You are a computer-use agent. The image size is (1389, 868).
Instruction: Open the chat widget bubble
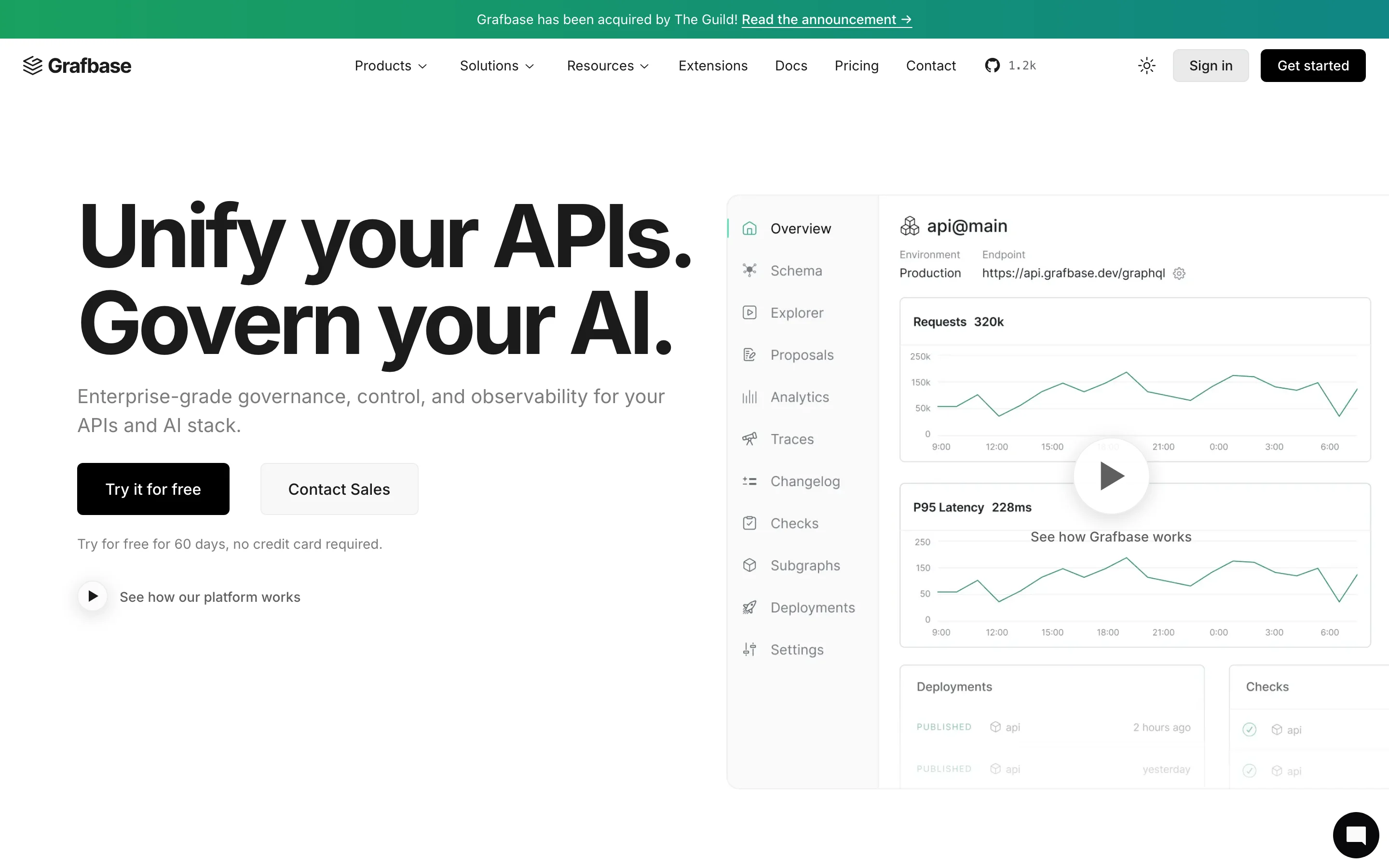tap(1355, 834)
